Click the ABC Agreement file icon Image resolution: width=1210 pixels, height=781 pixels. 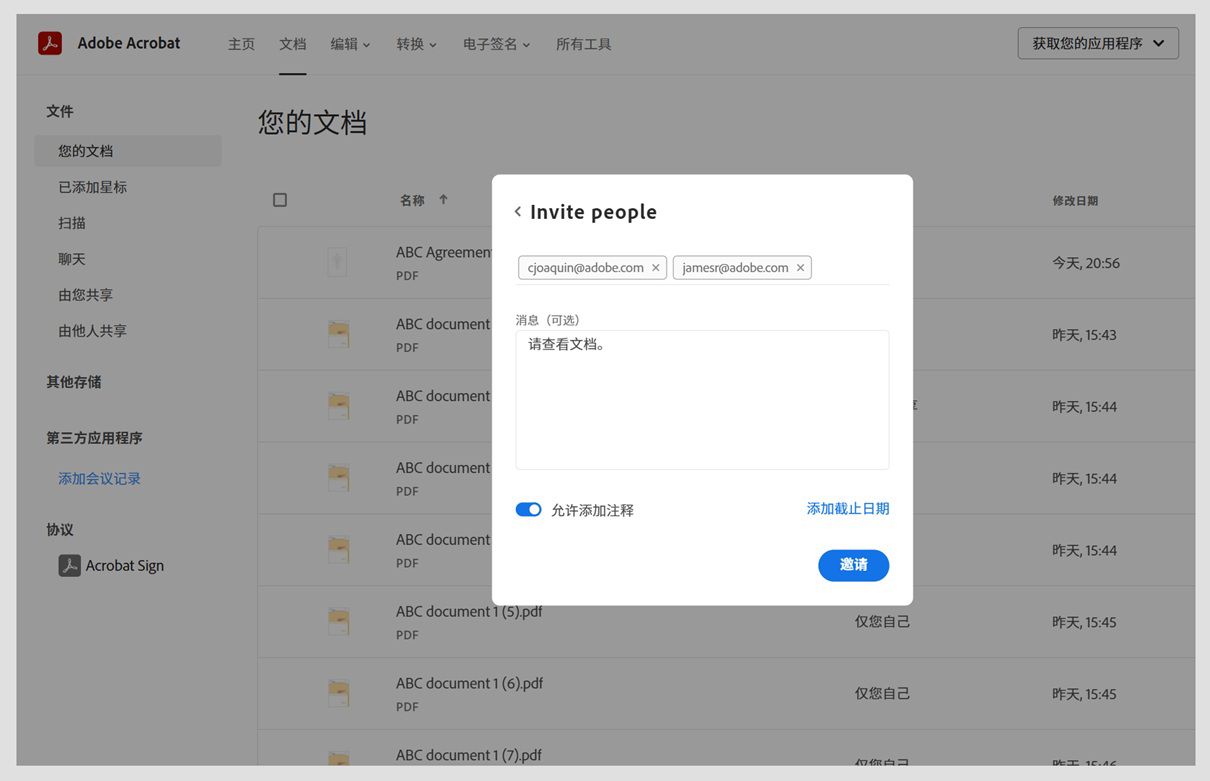(337, 261)
